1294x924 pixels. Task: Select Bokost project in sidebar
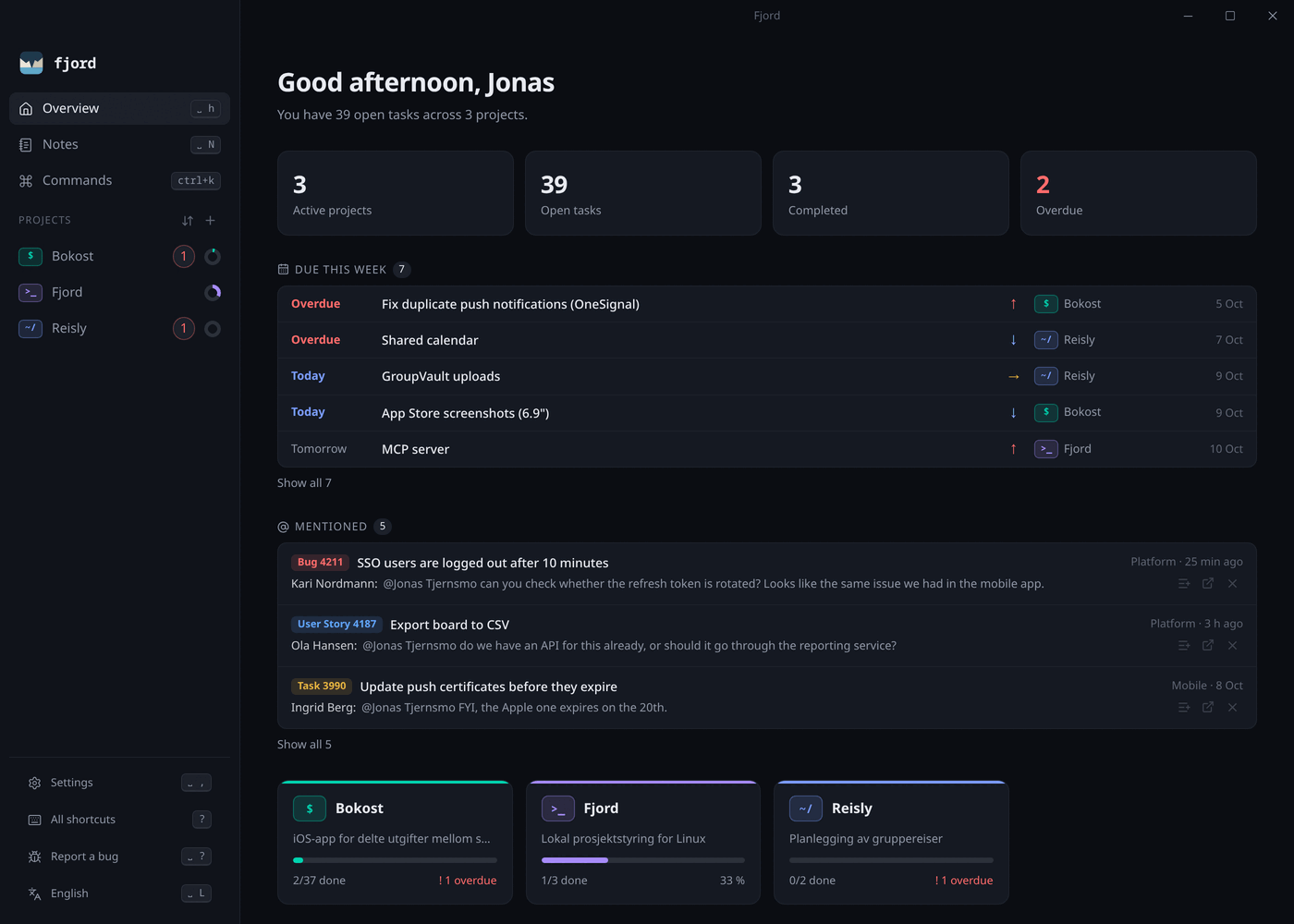click(119, 256)
